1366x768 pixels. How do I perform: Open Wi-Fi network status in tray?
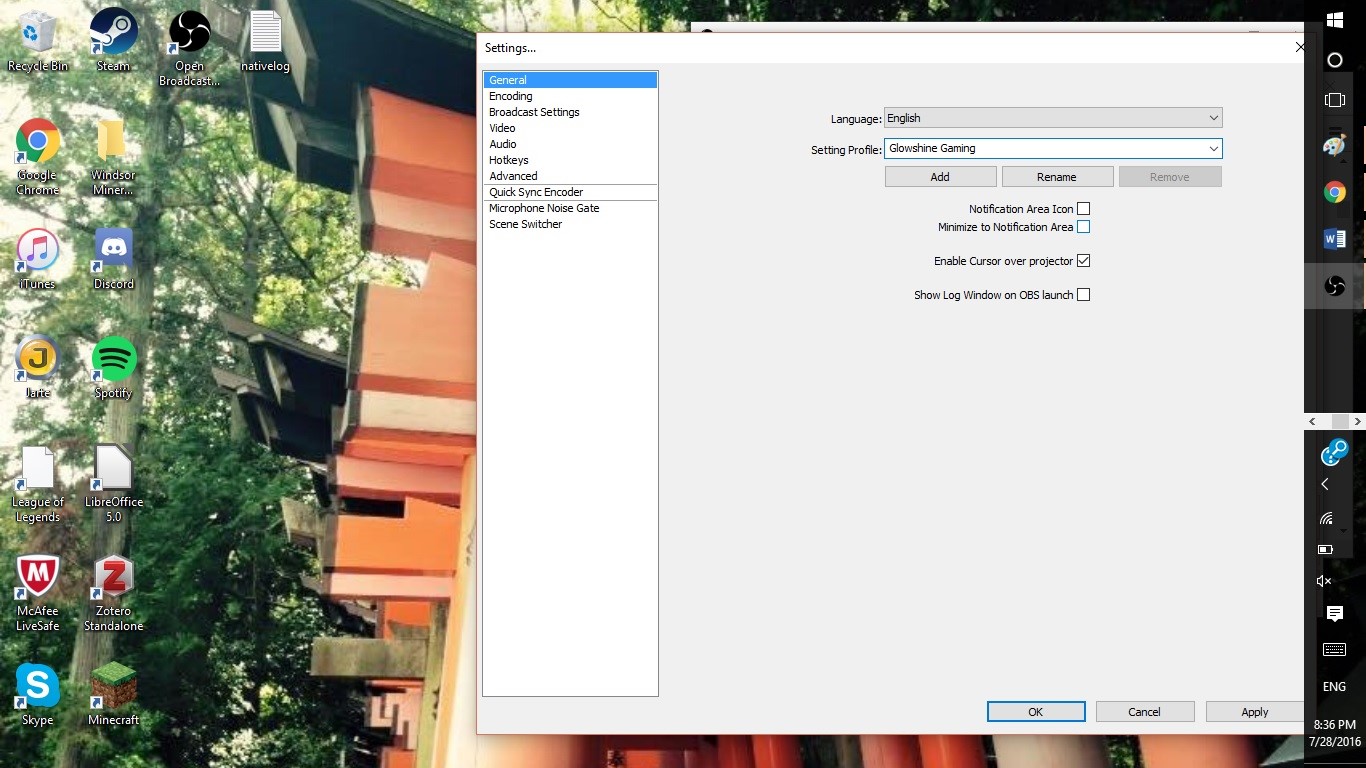tap(1326, 518)
